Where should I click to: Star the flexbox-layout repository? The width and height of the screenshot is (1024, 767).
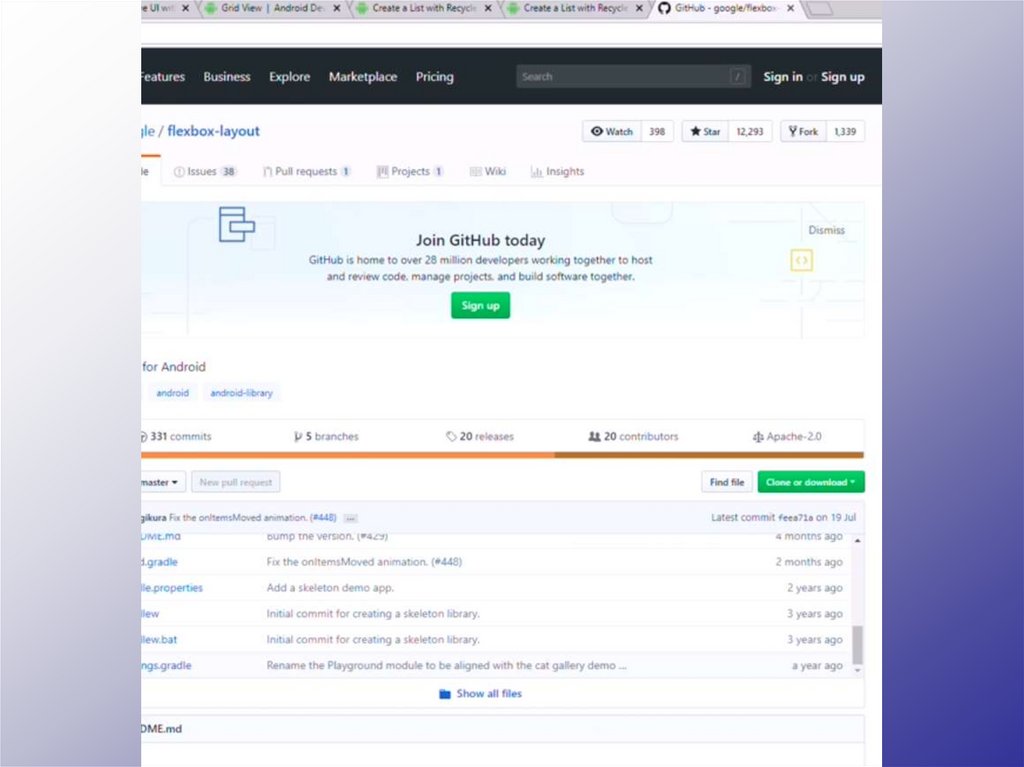[705, 131]
